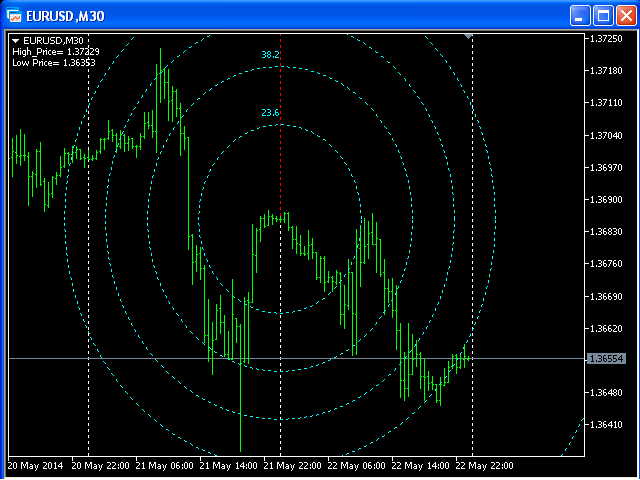The image size is (640, 480).
Task: Click the 1.37180 price scale label
Action: pyautogui.click(x=607, y=71)
